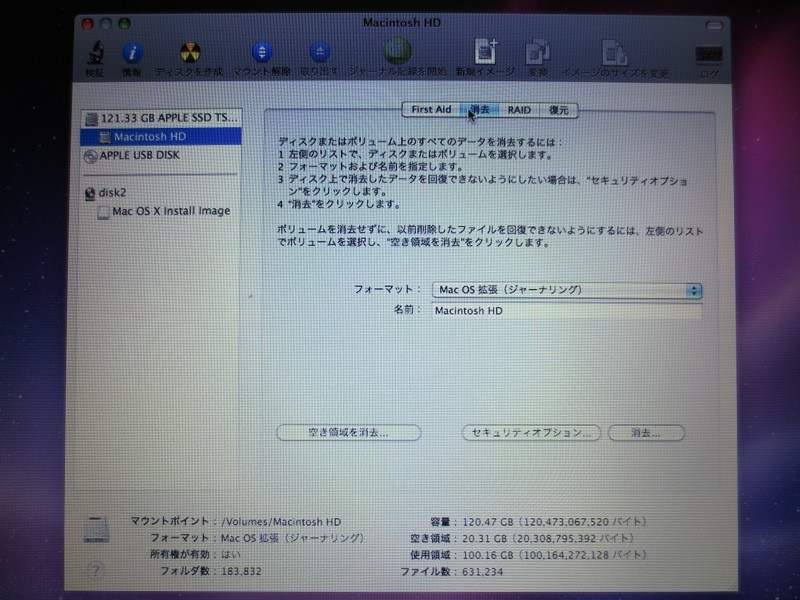
Task: Select Mac OS X Install Image volume
Action: [161, 211]
